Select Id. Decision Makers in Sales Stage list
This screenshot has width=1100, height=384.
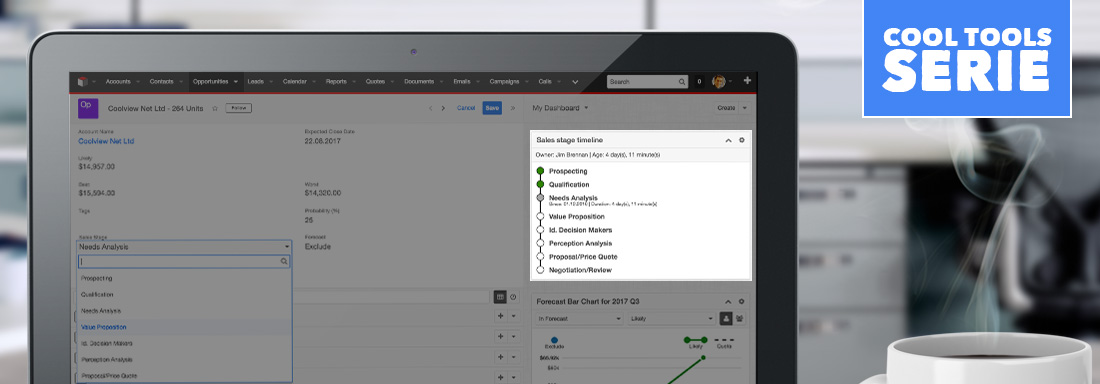[185, 343]
